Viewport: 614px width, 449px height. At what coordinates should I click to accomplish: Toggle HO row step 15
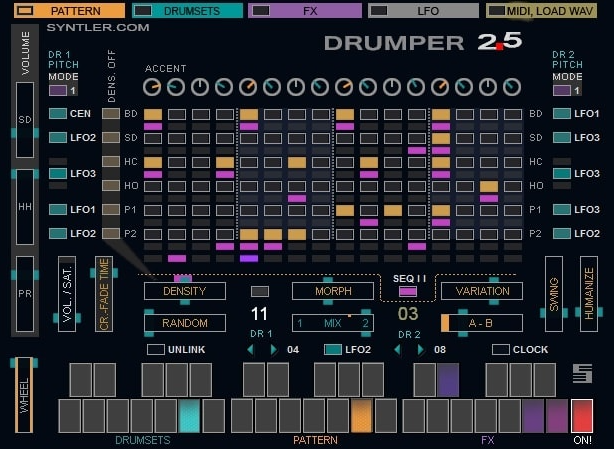(x=489, y=186)
